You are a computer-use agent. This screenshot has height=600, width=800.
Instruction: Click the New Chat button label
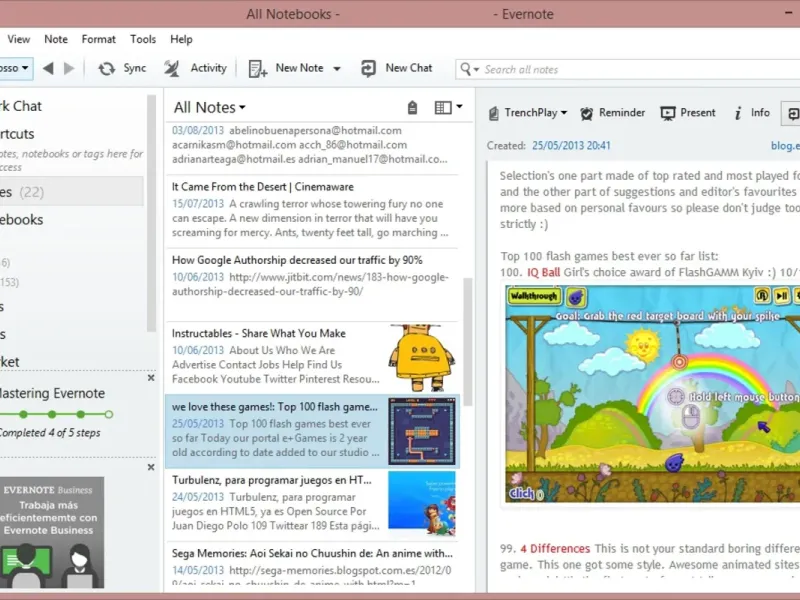(x=409, y=68)
